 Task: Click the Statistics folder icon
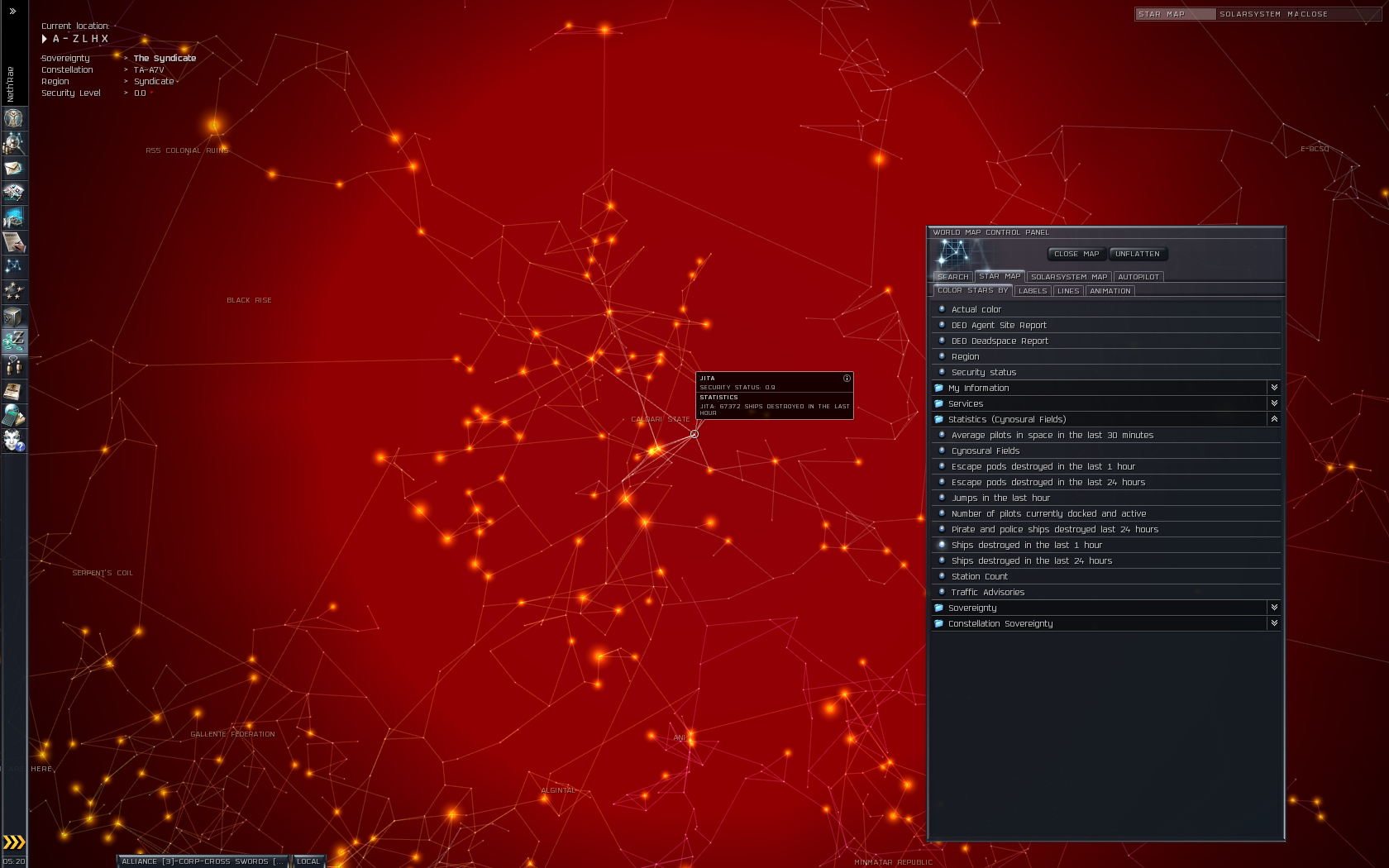[938, 419]
